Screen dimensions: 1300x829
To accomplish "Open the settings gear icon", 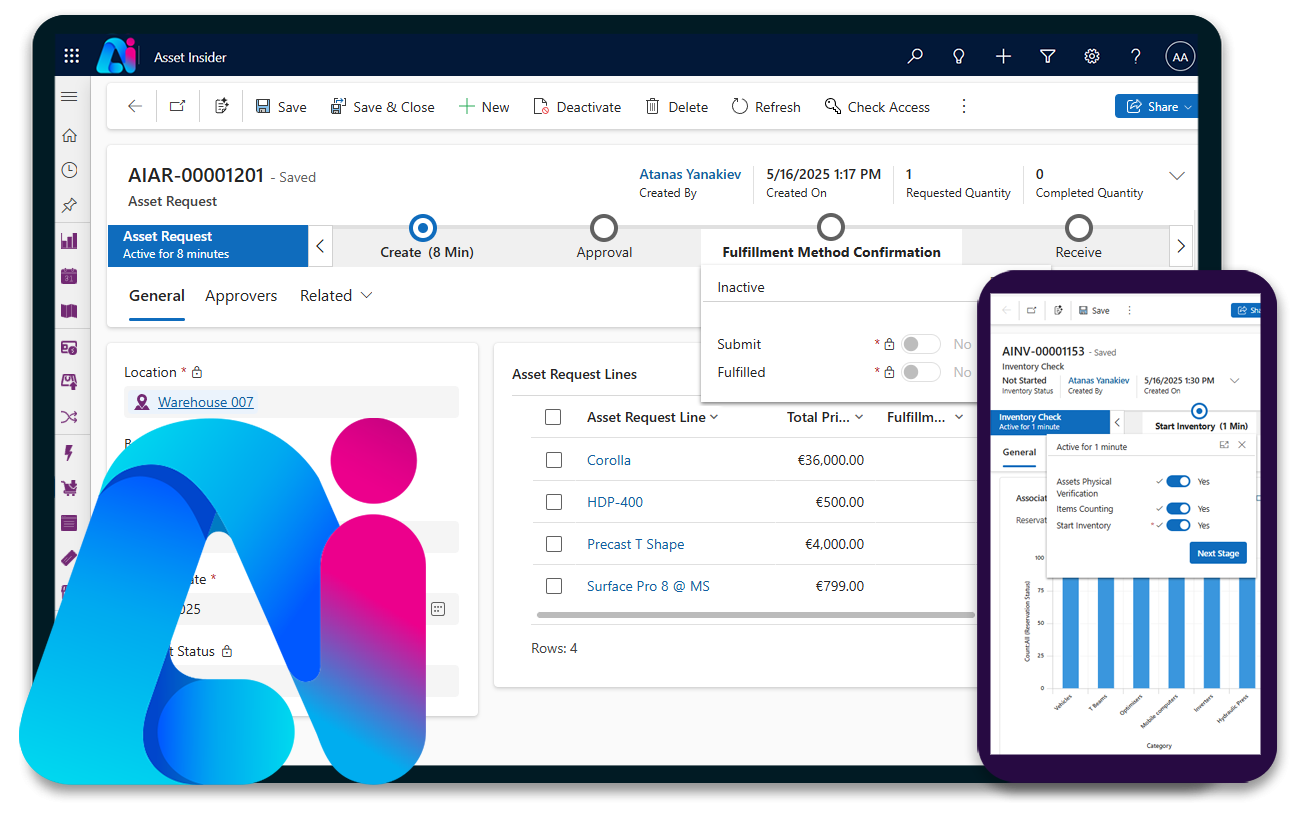I will pyautogui.click(x=1092, y=57).
